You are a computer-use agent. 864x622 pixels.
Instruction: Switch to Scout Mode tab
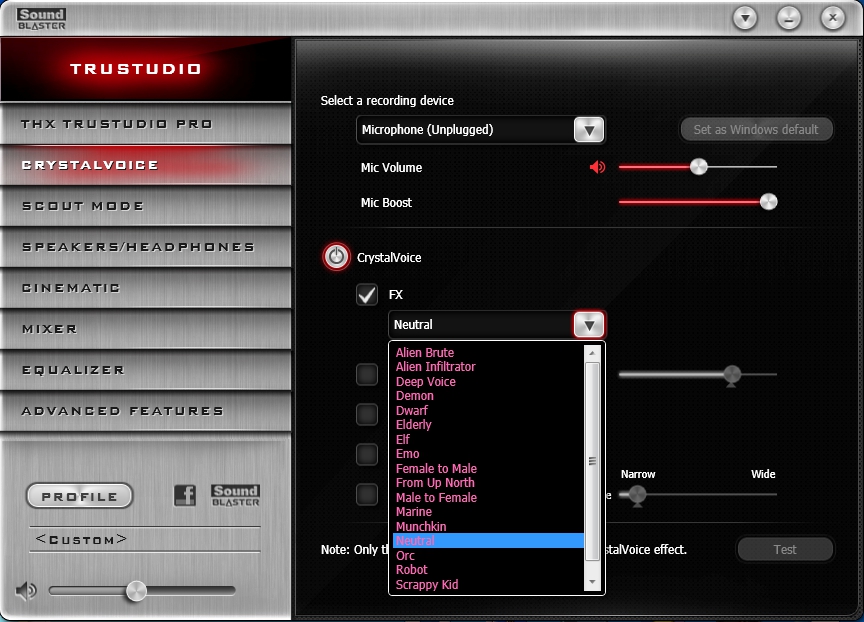(146, 206)
